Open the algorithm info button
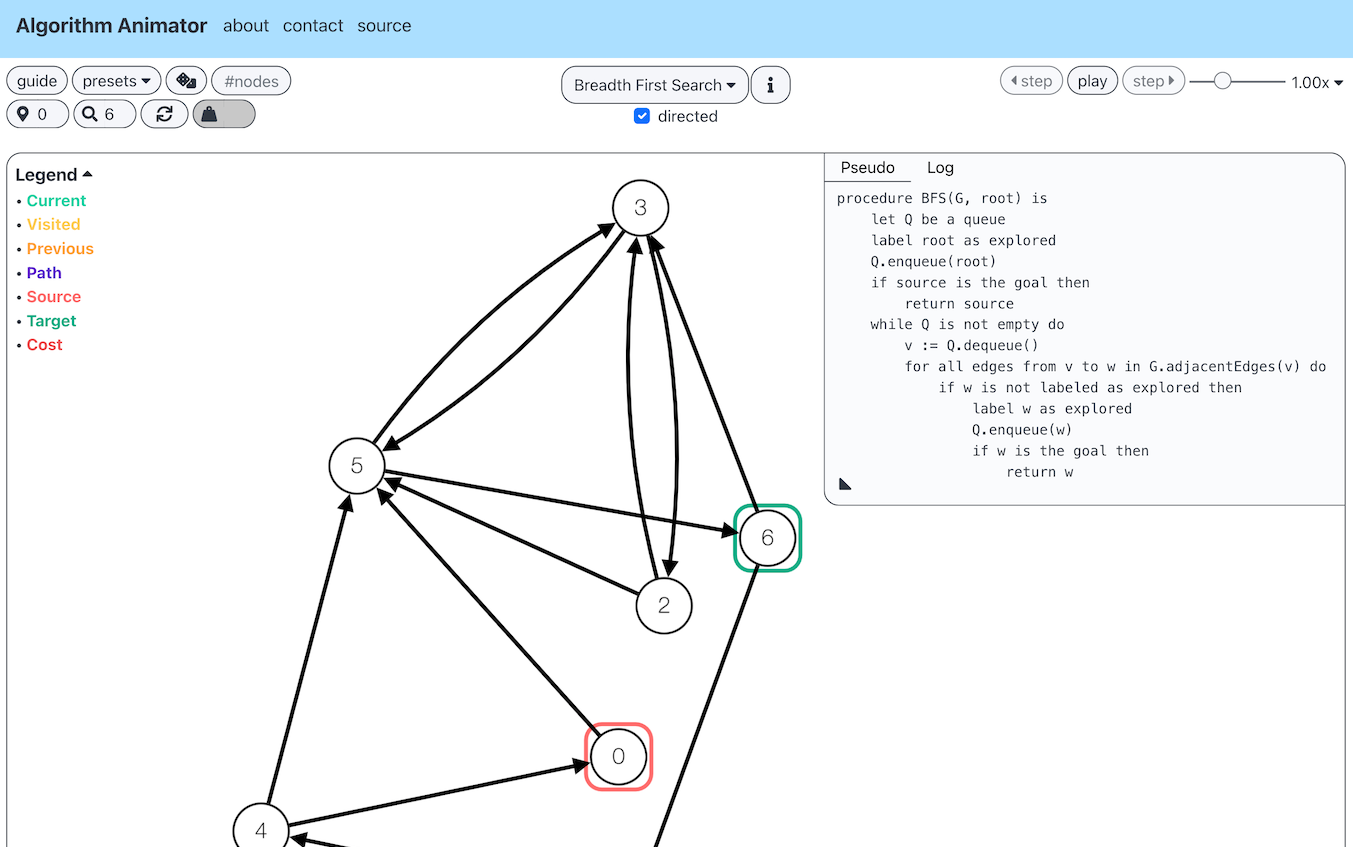Image resolution: width=1353 pixels, height=847 pixels. coord(770,85)
